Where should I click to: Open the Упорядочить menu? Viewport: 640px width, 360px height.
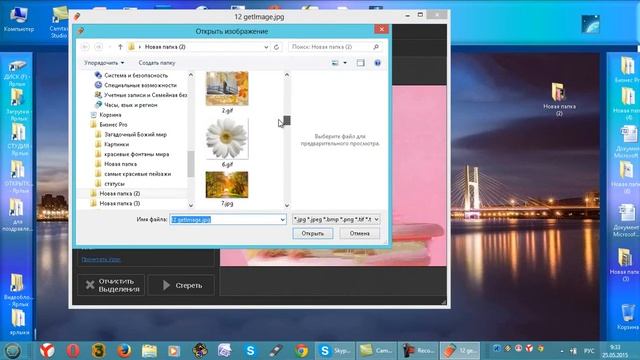click(x=104, y=63)
